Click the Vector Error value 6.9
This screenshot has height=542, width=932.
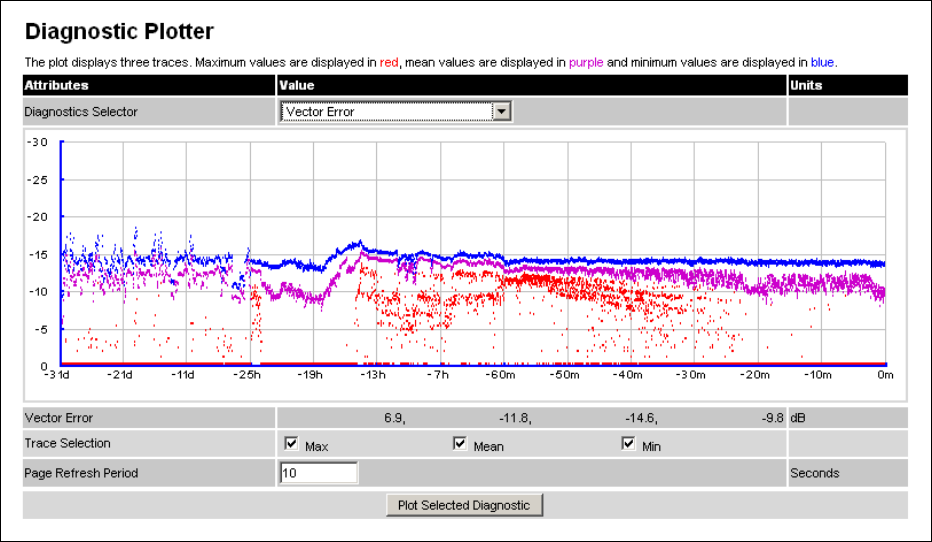pos(395,418)
